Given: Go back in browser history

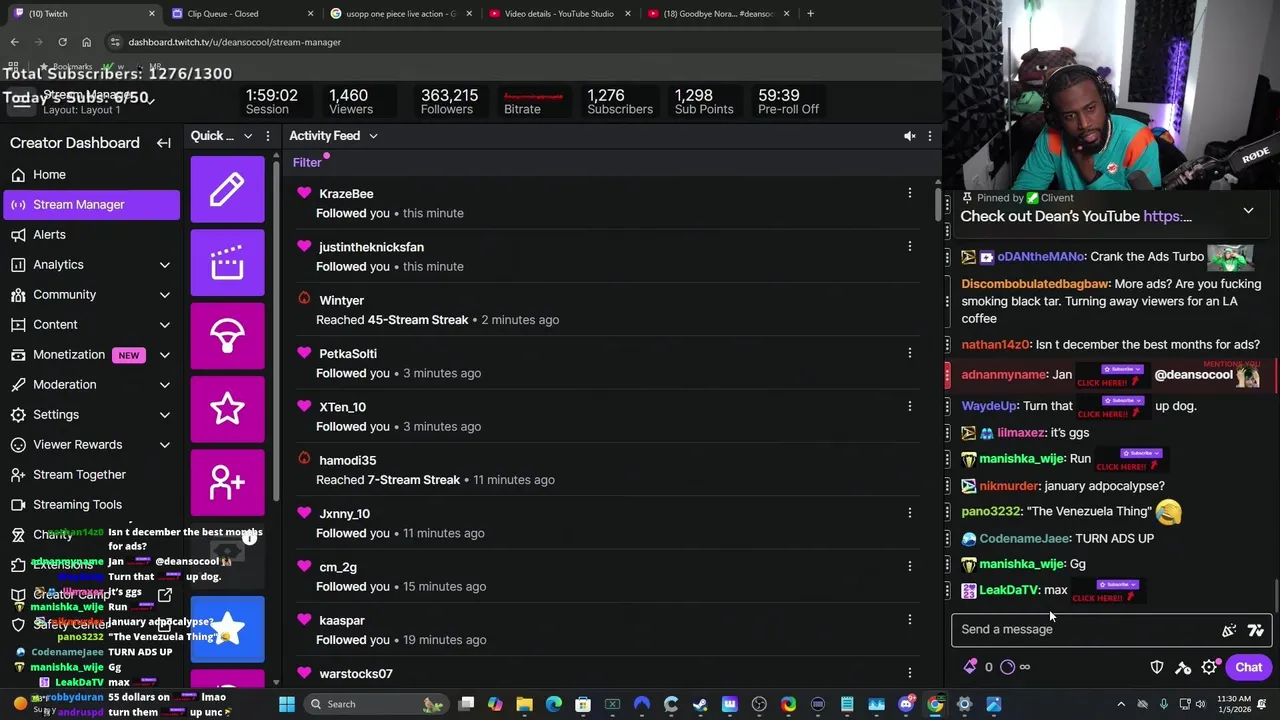Looking at the screenshot, I should (14, 42).
